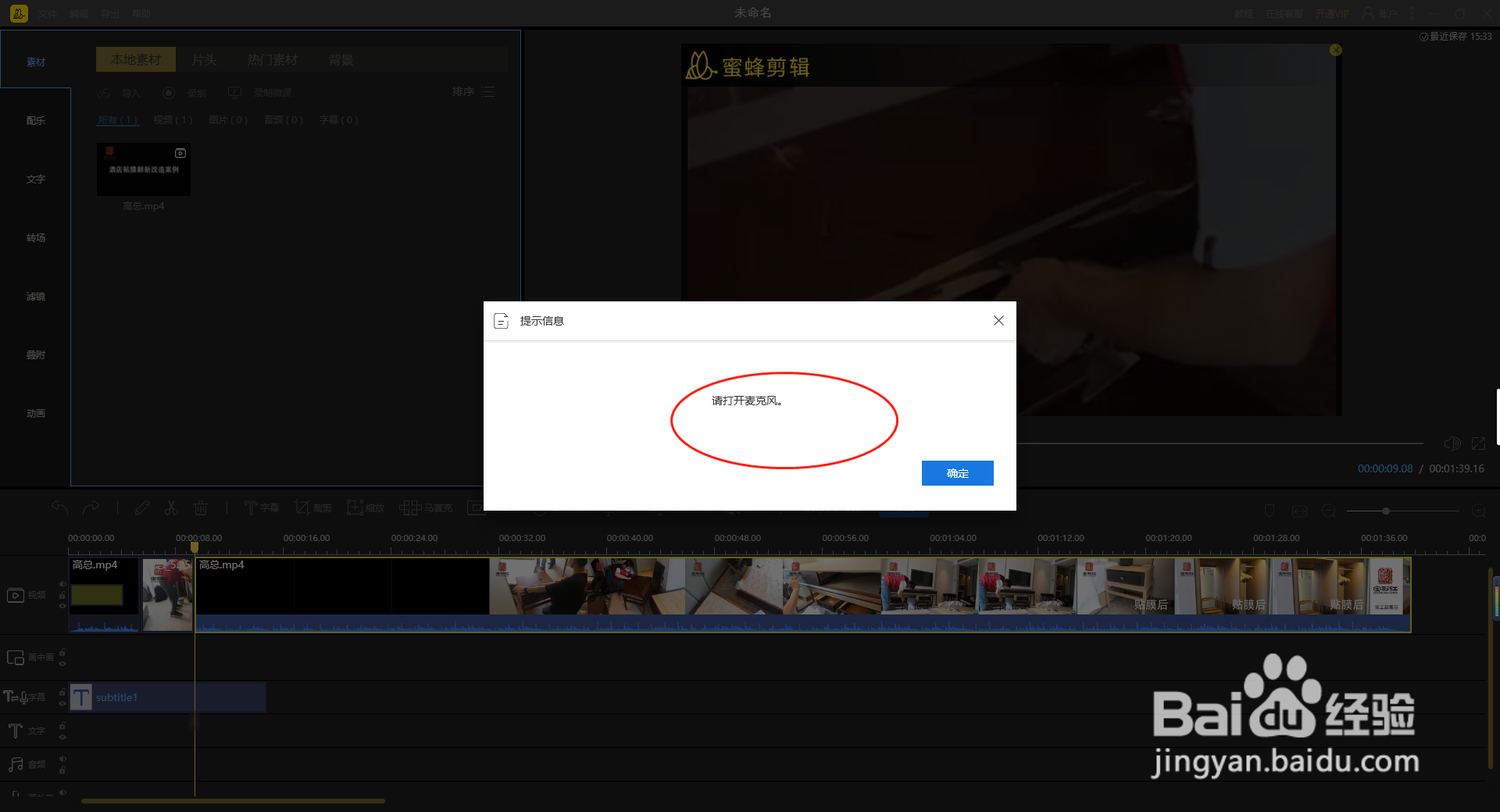Undo the last edit in timeline toolbar
The width and height of the screenshot is (1500, 812).
60,507
